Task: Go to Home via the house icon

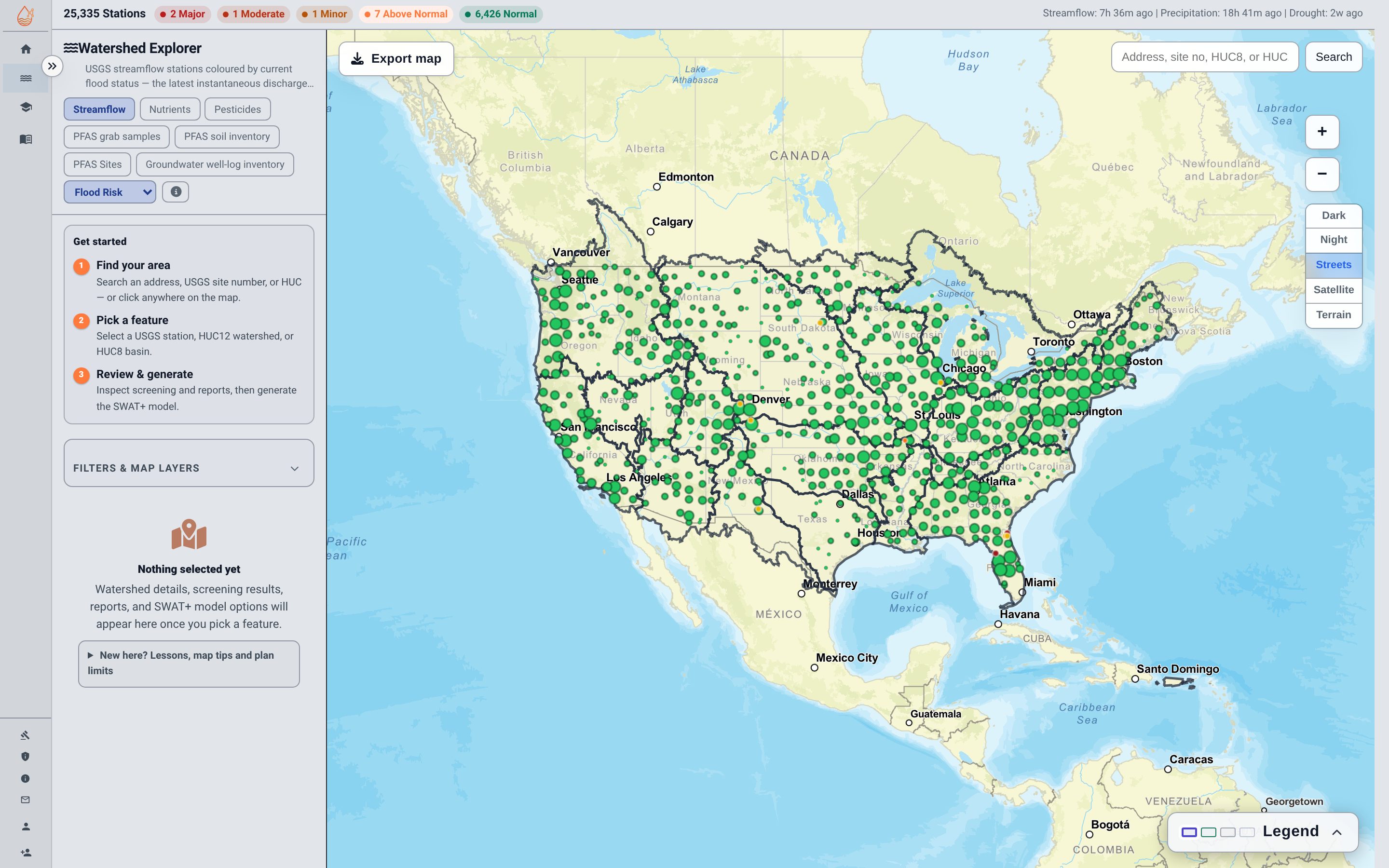Action: pos(26,49)
